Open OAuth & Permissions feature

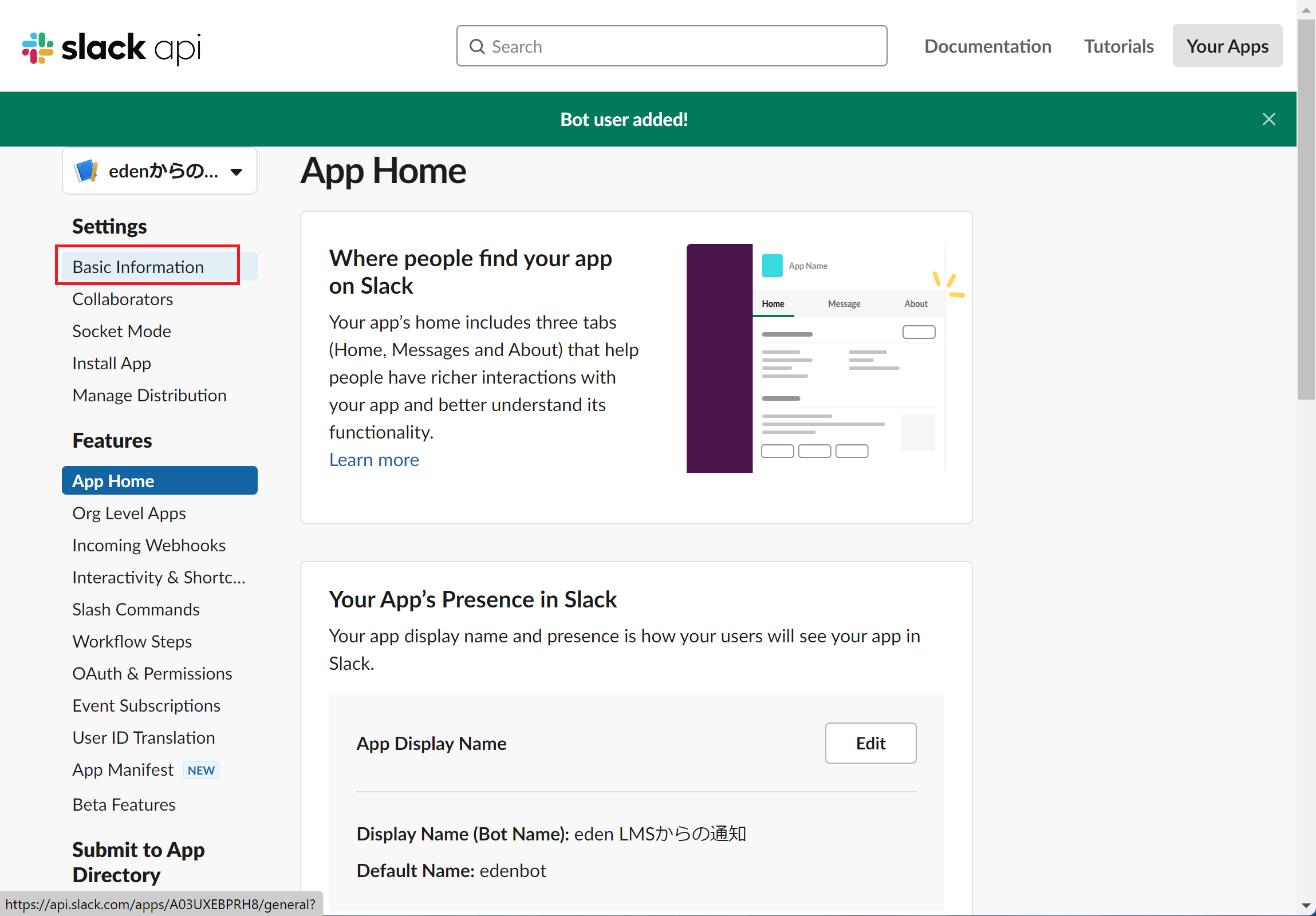152,674
